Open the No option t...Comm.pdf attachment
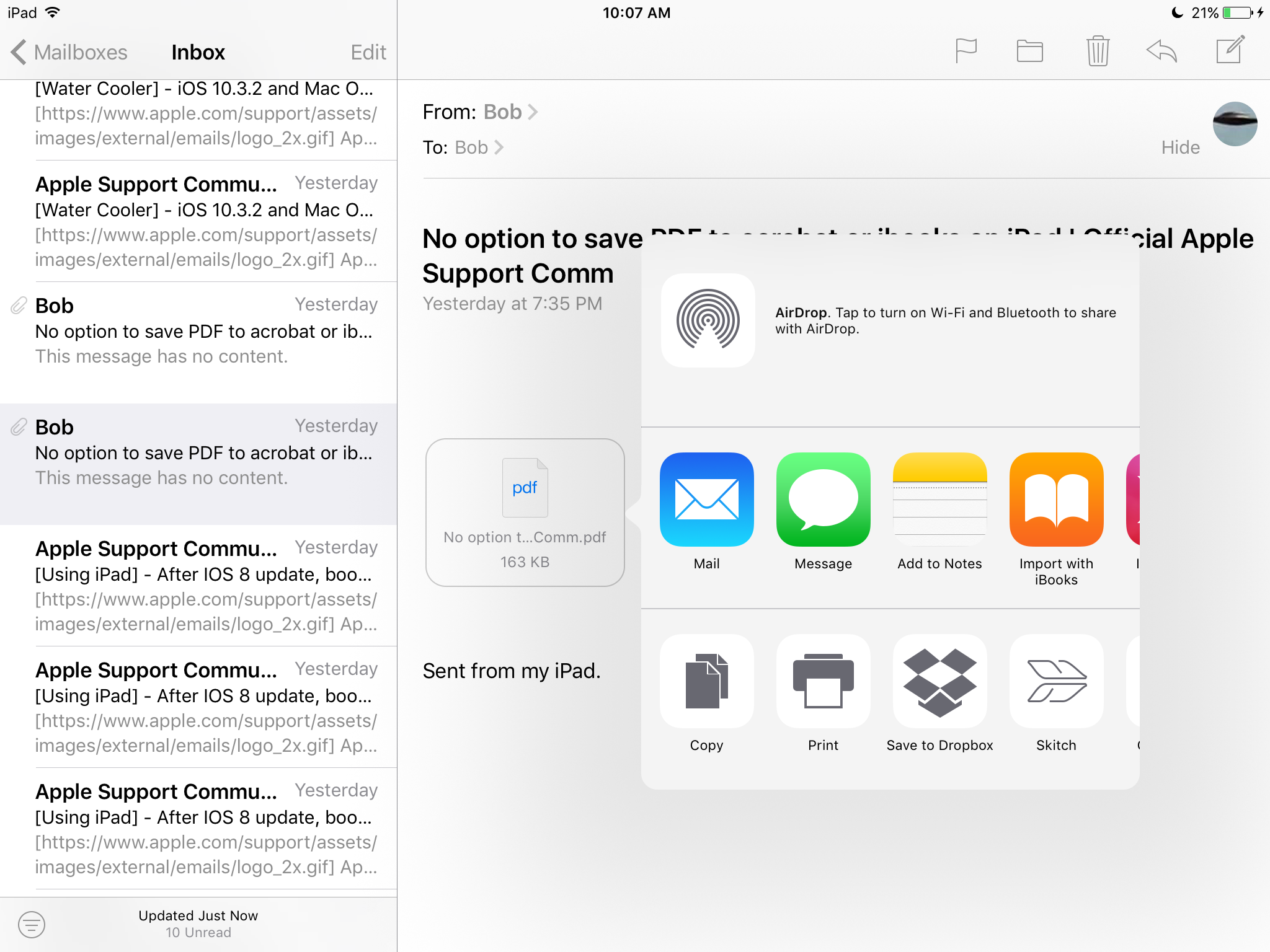Screen dimensions: 1270x952 point(525,513)
